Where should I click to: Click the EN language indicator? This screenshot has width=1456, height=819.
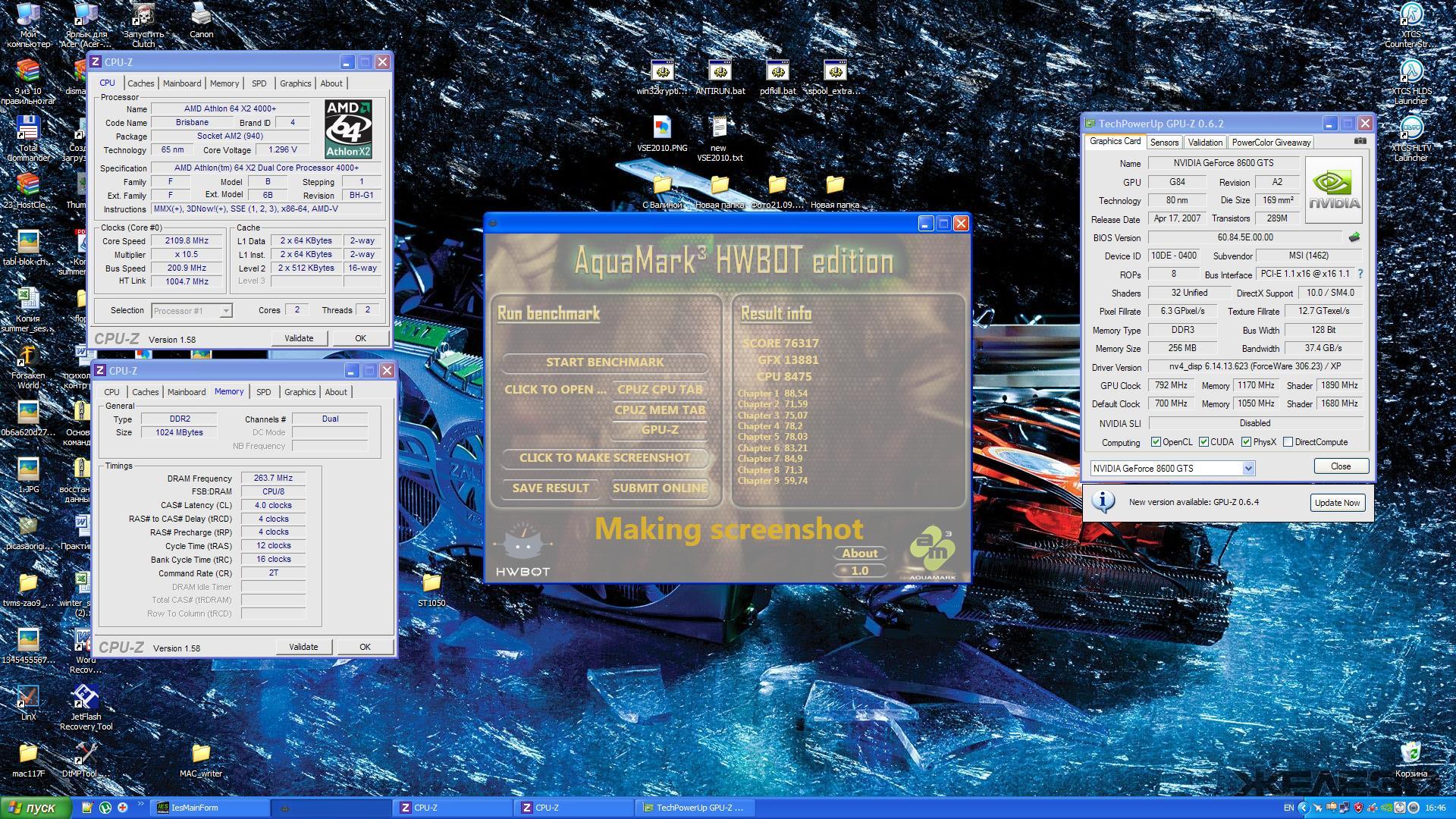(x=1288, y=808)
